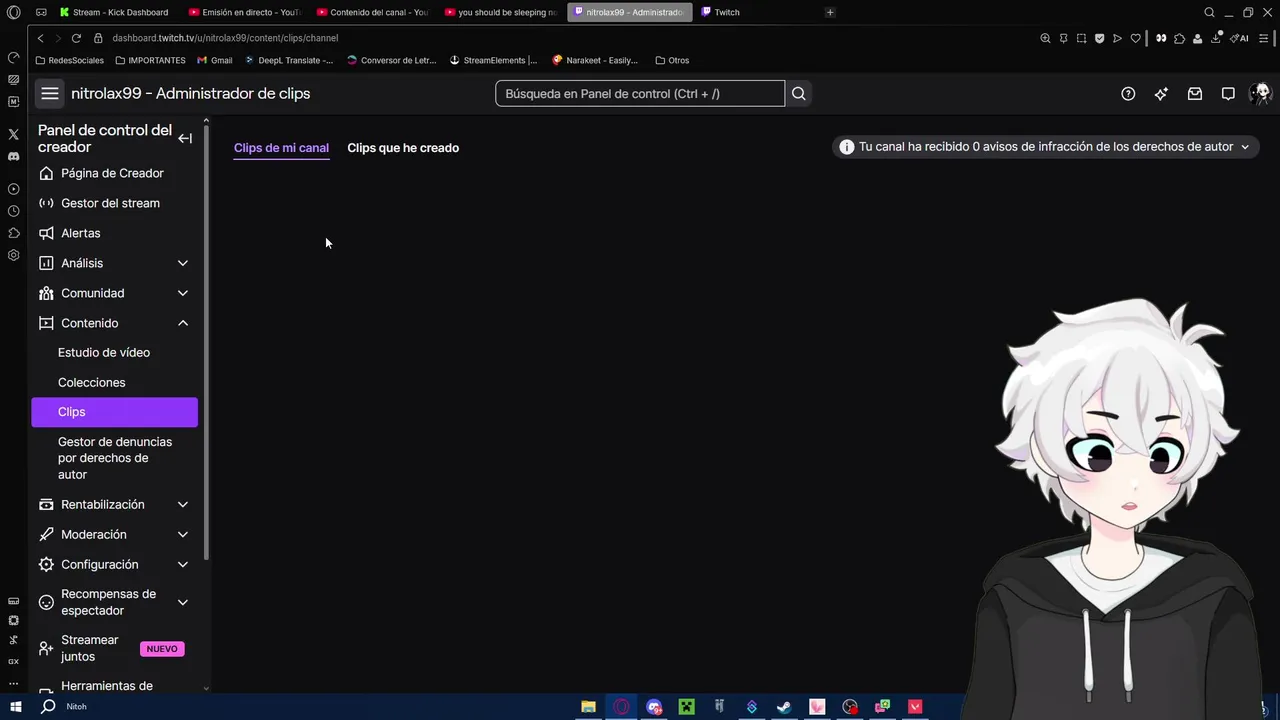Open Opera easy setup sliders icon

tap(1265, 38)
